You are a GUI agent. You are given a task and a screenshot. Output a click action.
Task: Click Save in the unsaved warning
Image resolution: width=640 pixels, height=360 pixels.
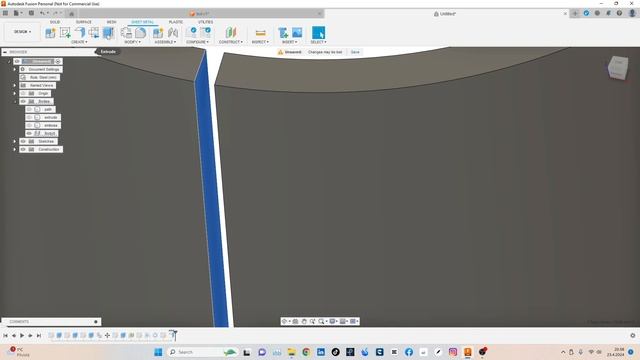(x=355, y=52)
